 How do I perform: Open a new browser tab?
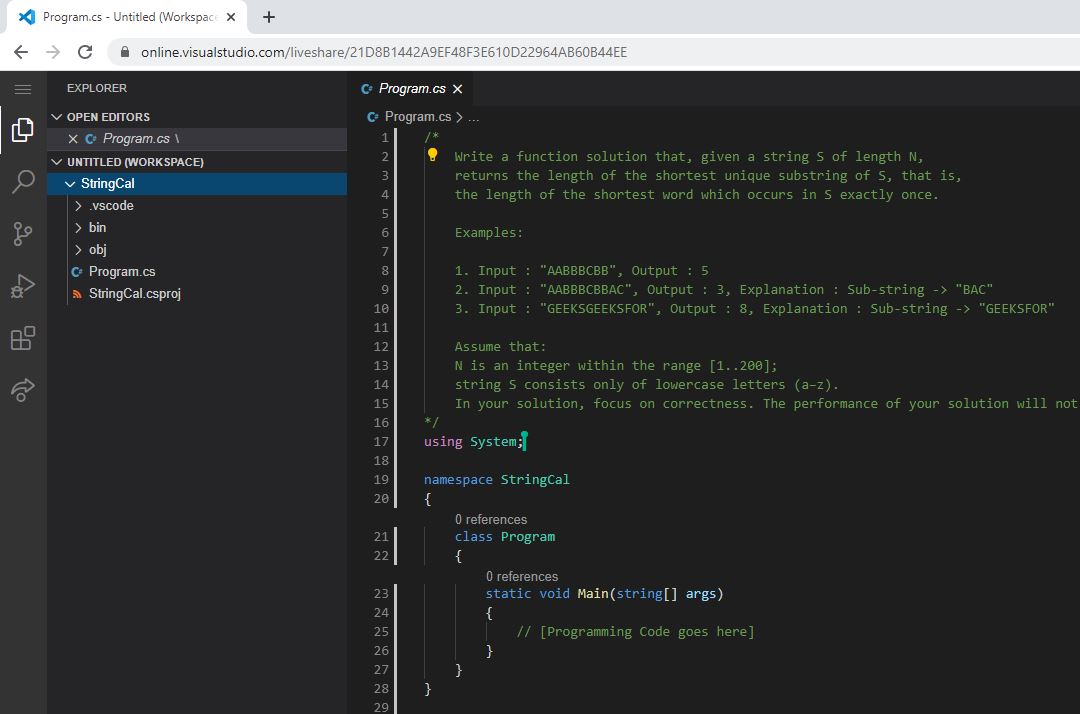pos(269,17)
